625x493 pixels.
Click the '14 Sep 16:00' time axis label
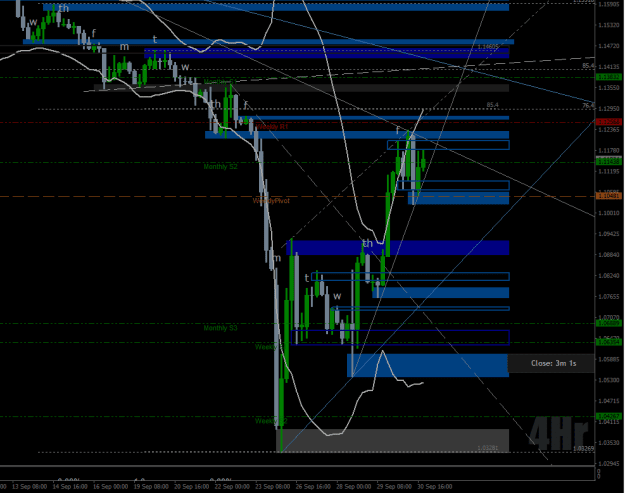pyautogui.click(x=70, y=487)
